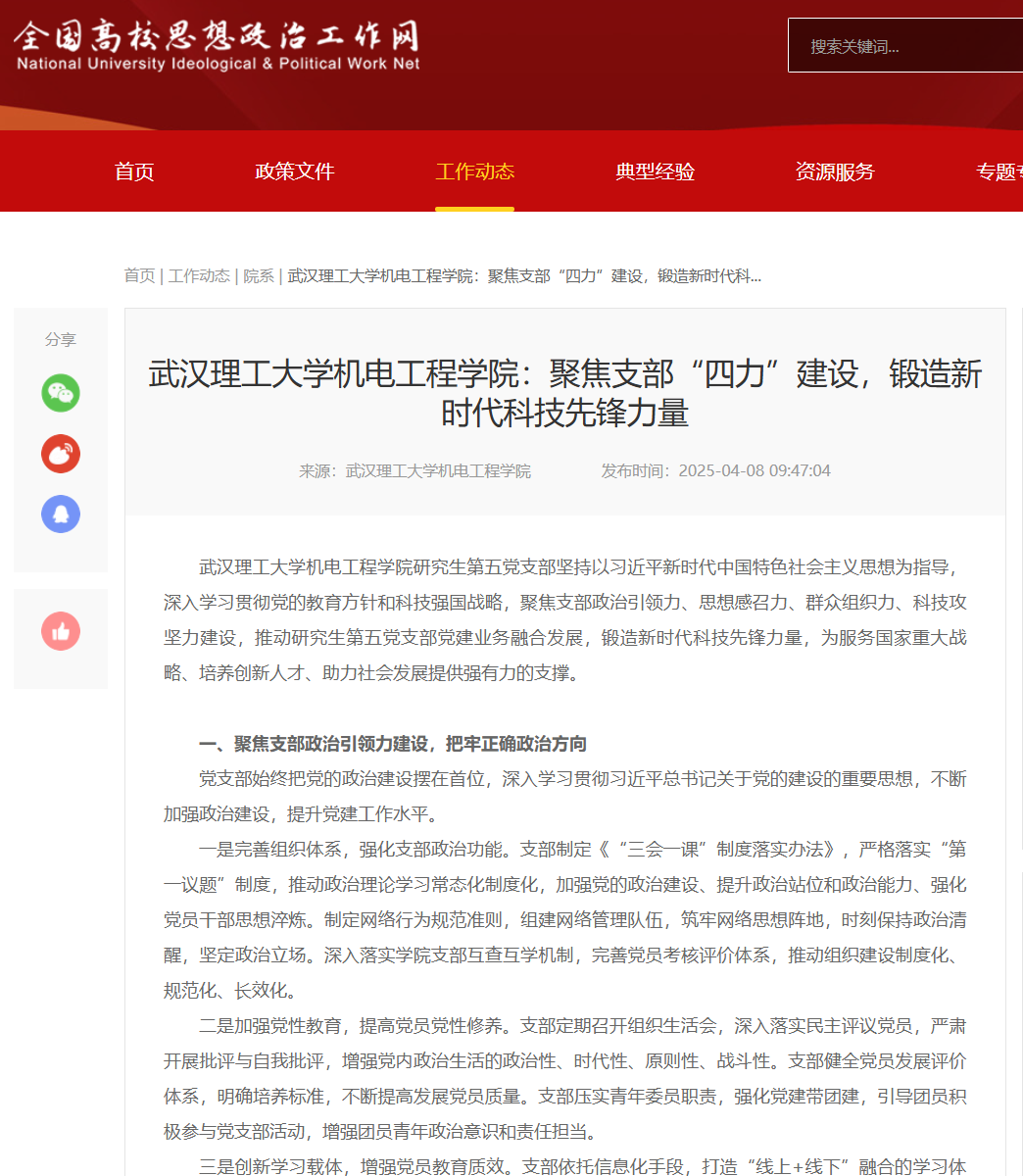
Task: Click 工作动态 in the breadcrumb trail
Action: coord(199,275)
